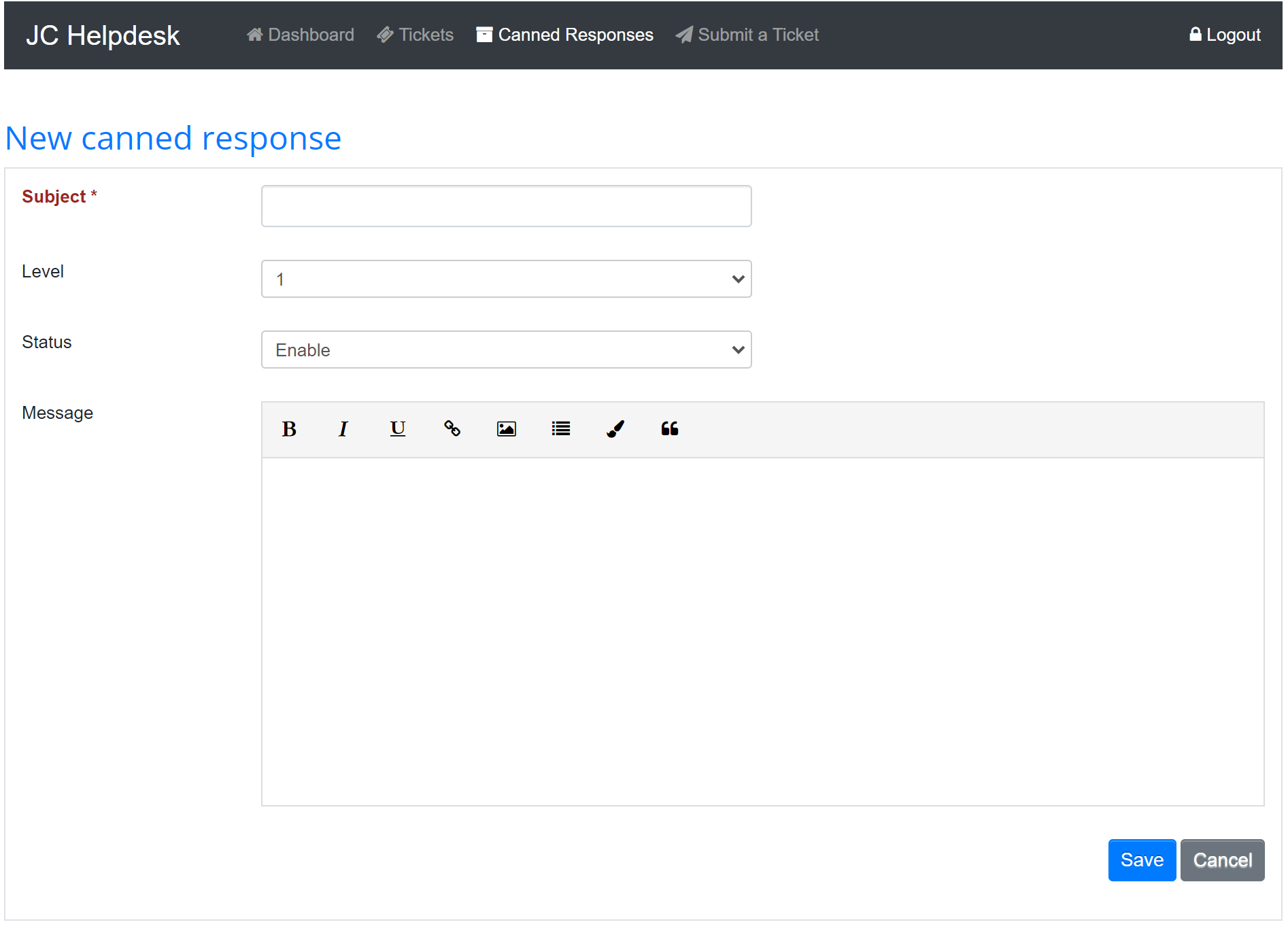Navigate to Submit a Ticket
This screenshot has width=1288, height=935.
point(747,35)
